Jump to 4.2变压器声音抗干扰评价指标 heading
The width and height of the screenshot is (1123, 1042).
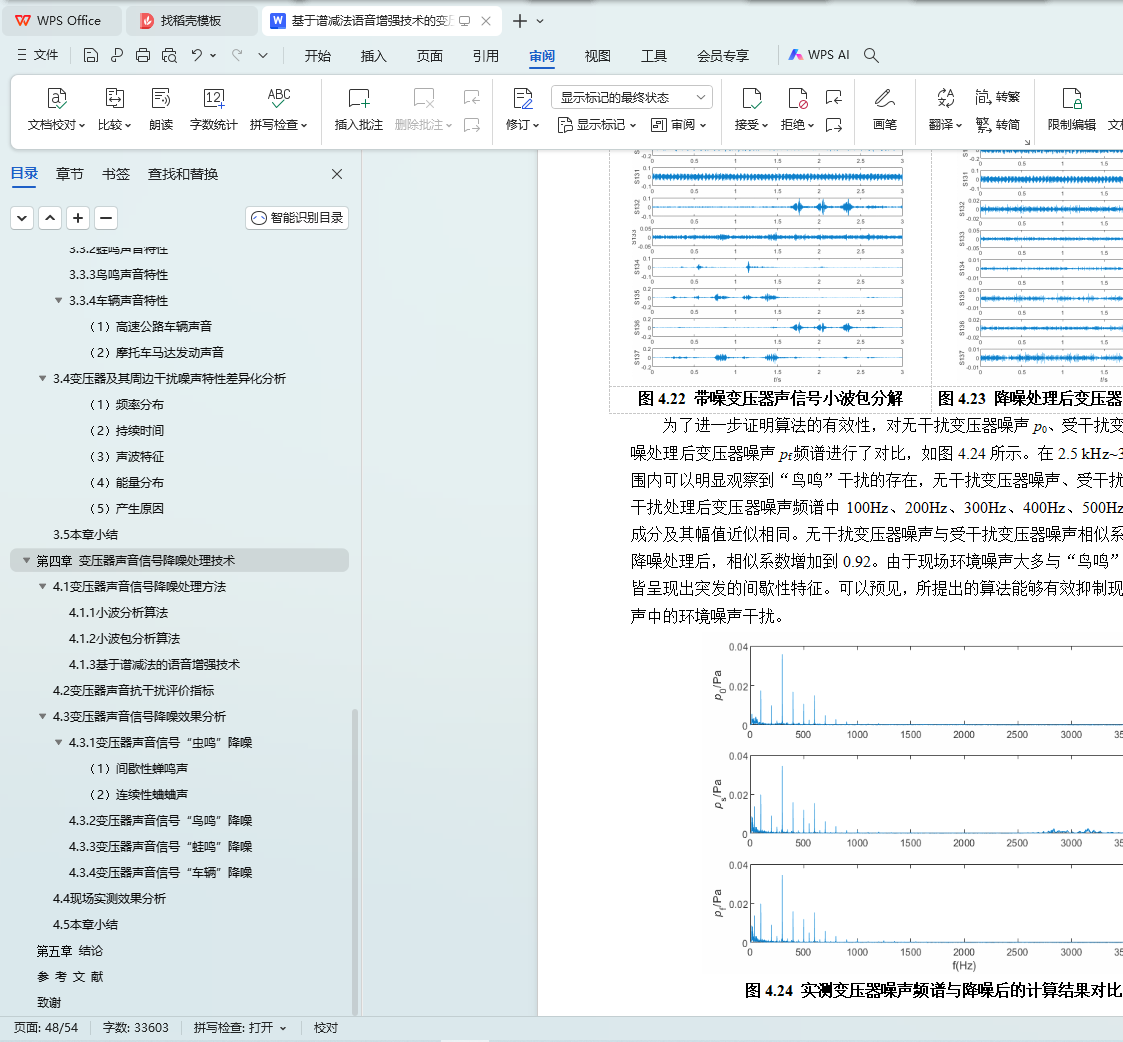(133, 690)
